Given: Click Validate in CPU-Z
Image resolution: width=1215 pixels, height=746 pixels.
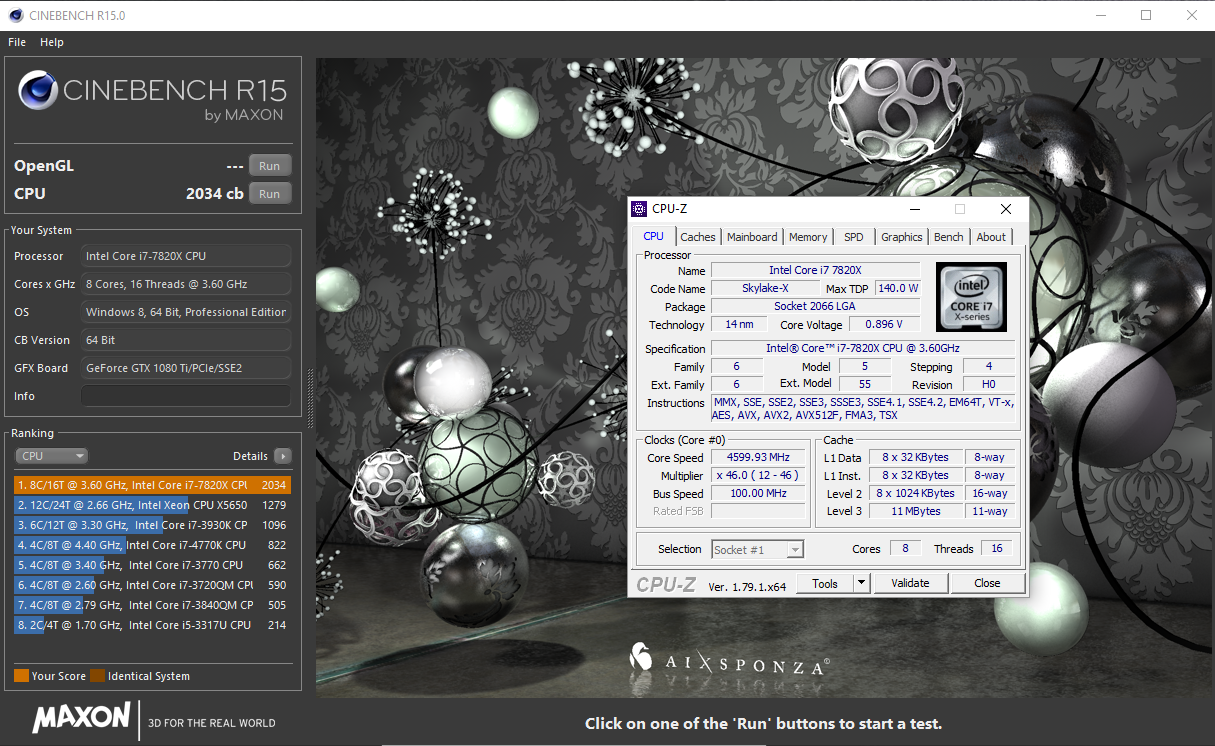Looking at the screenshot, I should pyautogui.click(x=910, y=583).
